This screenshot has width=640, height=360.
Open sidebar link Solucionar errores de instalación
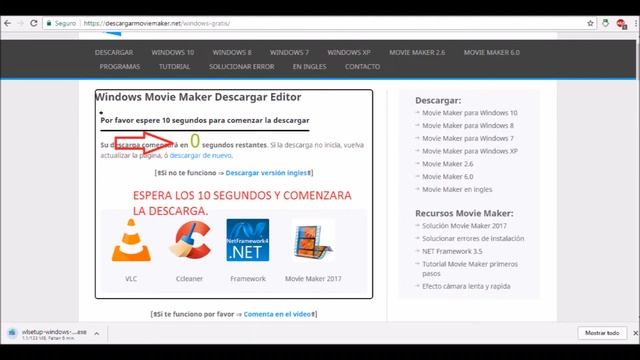(473, 238)
